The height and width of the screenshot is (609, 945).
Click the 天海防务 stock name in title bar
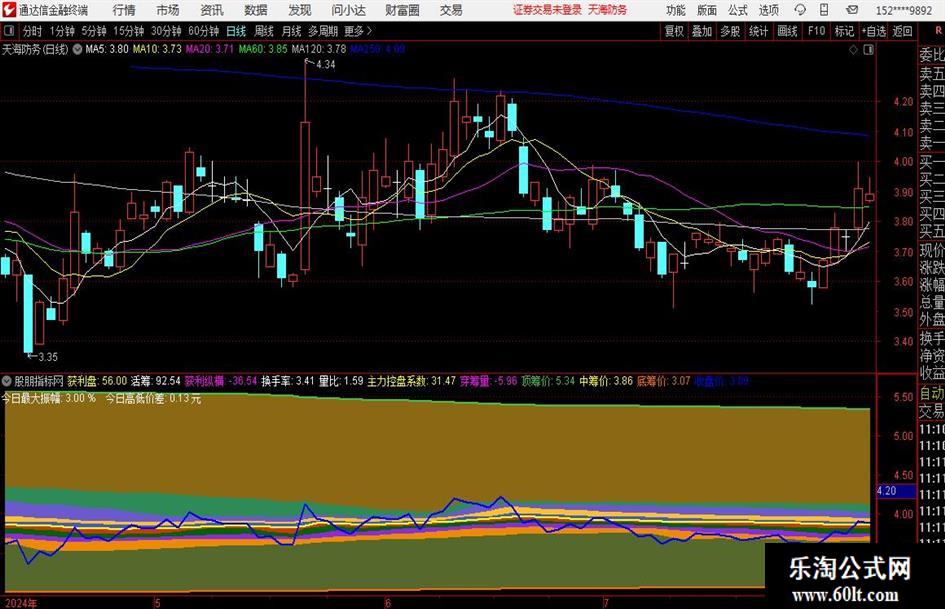click(x=608, y=10)
